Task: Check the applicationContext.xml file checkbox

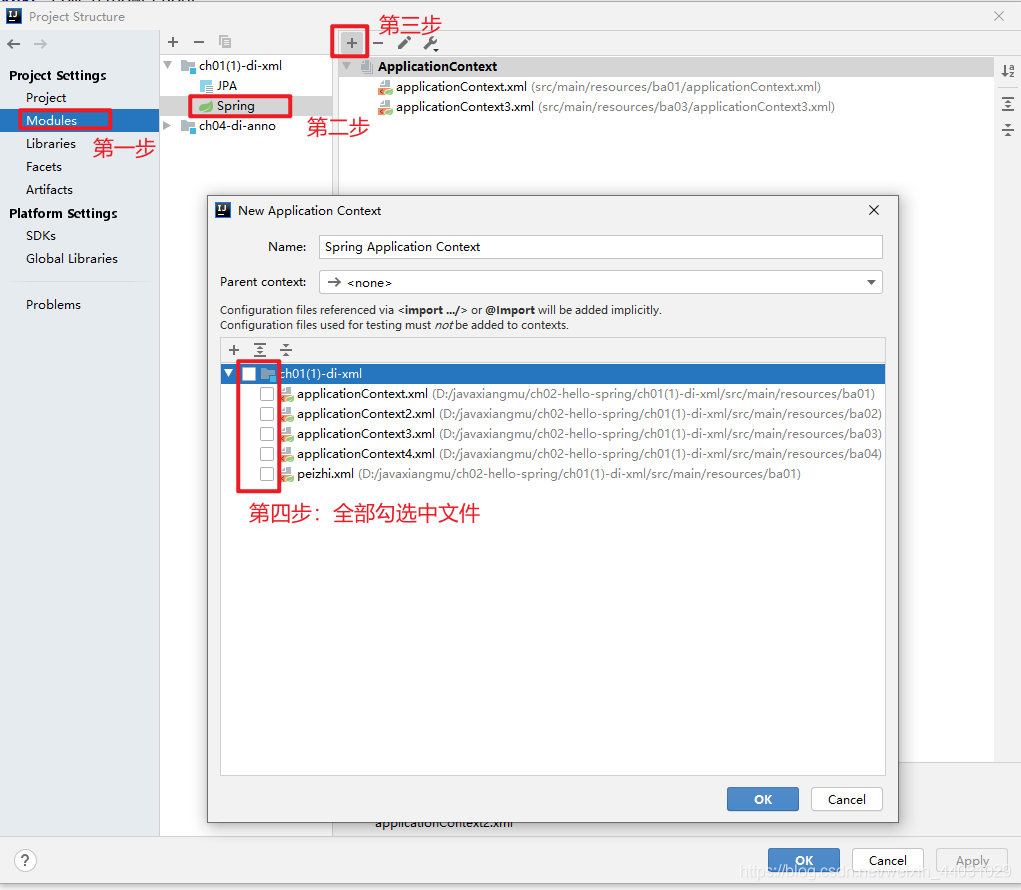Action: click(x=266, y=394)
